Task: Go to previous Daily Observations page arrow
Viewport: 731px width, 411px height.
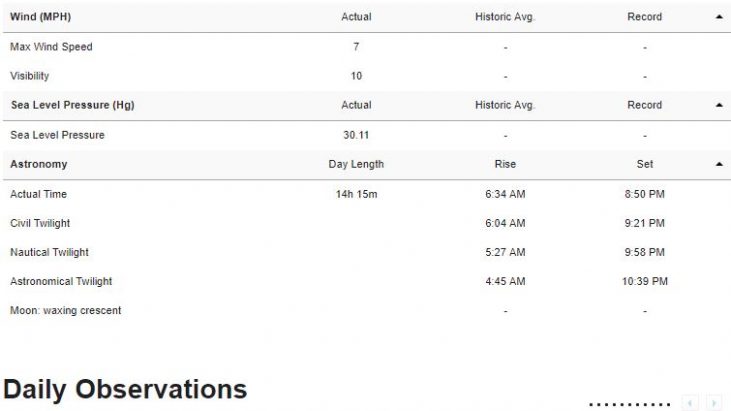Action: (x=690, y=403)
